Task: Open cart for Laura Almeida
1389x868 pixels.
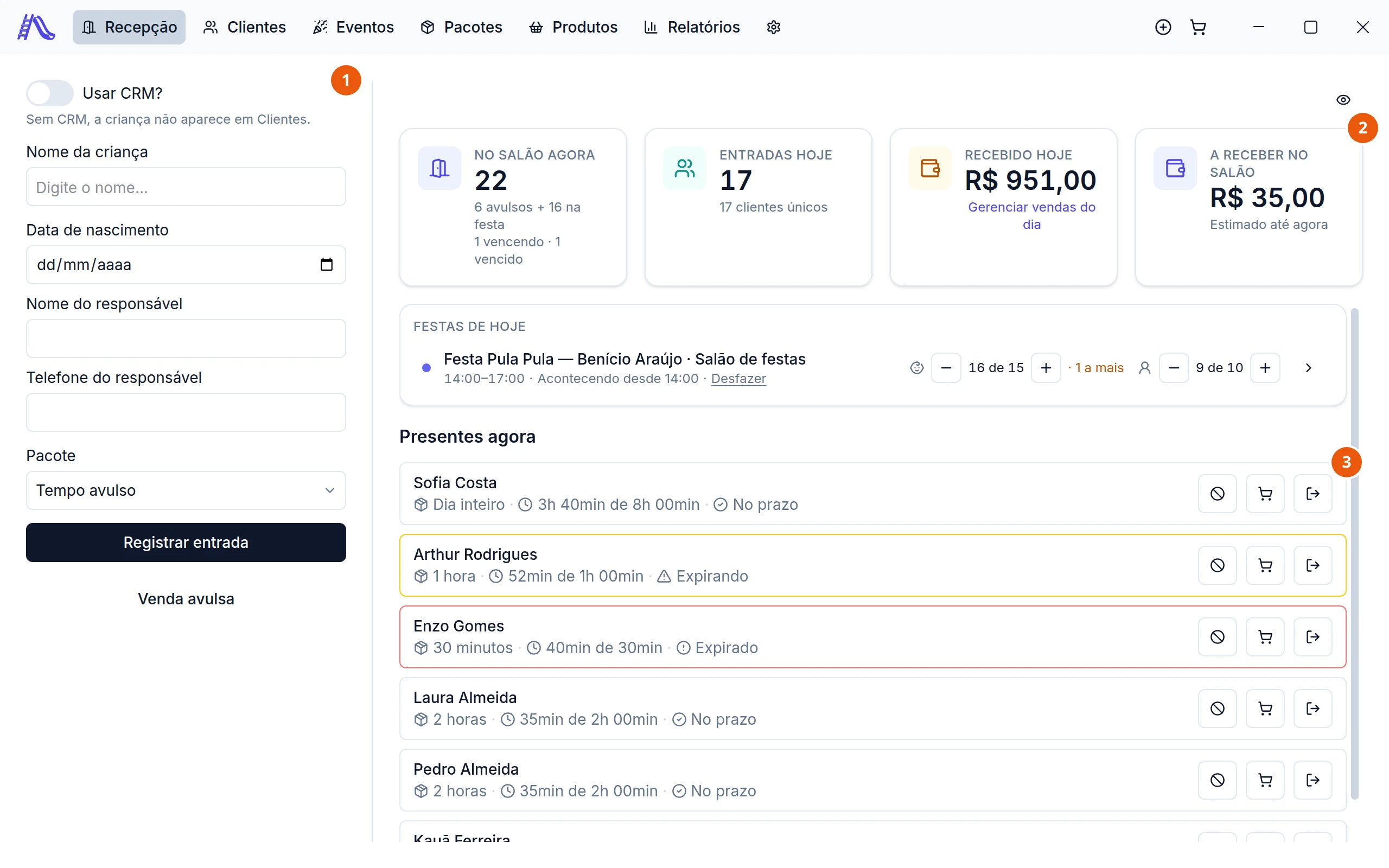Action: point(1265,709)
